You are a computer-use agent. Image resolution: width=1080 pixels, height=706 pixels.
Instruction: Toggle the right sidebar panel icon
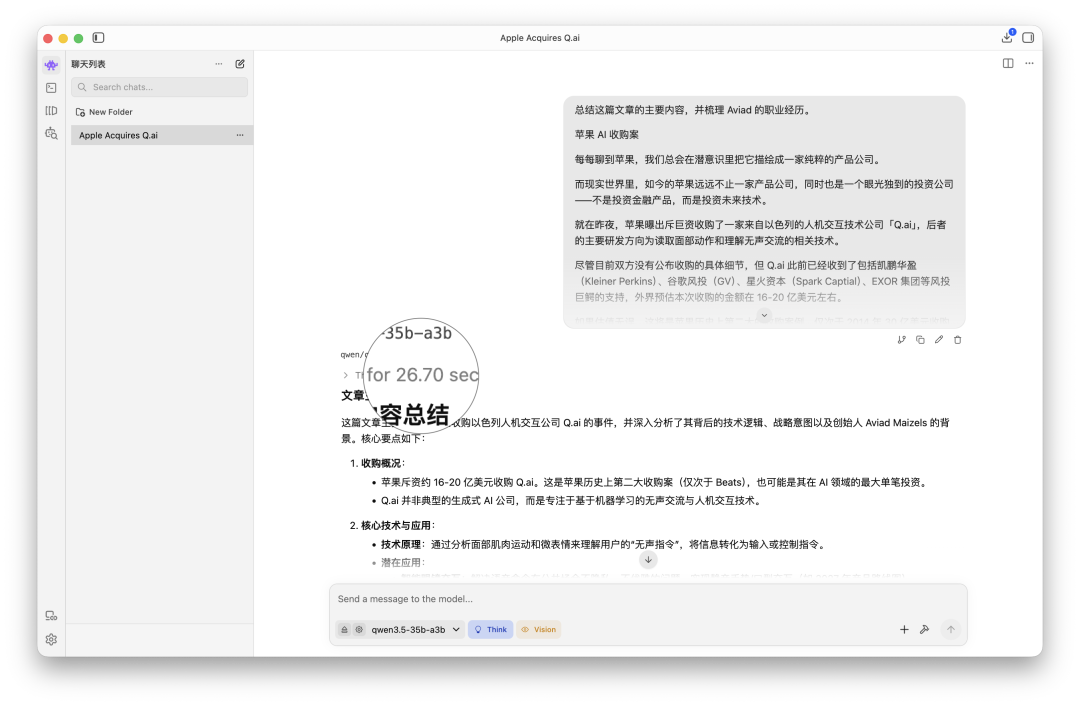coord(1028,38)
